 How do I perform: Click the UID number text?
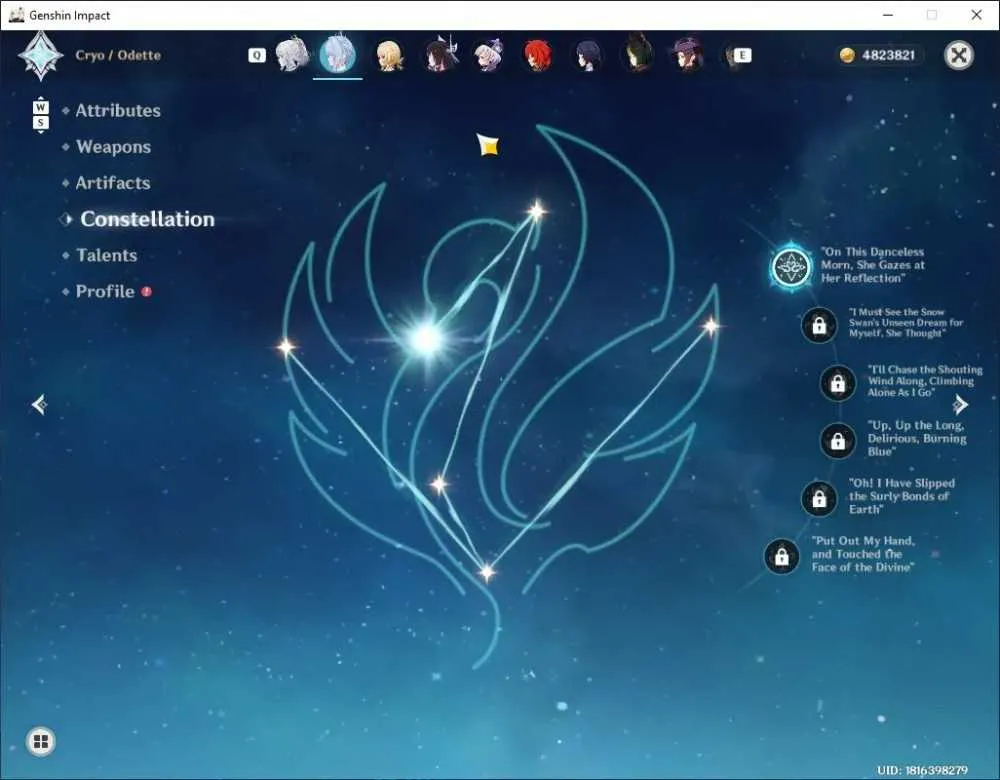pos(922,770)
